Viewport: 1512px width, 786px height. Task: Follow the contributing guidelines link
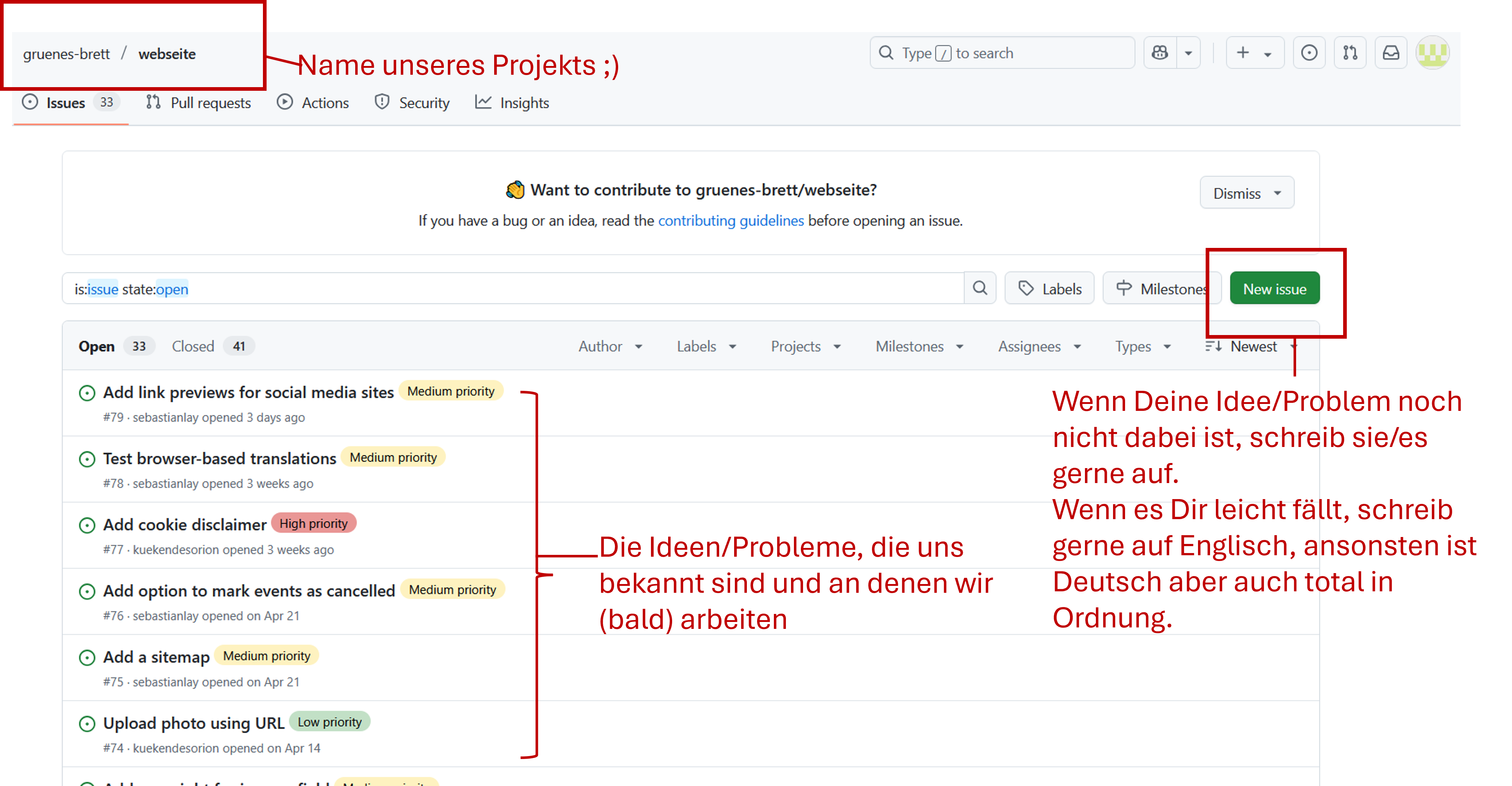click(x=731, y=221)
